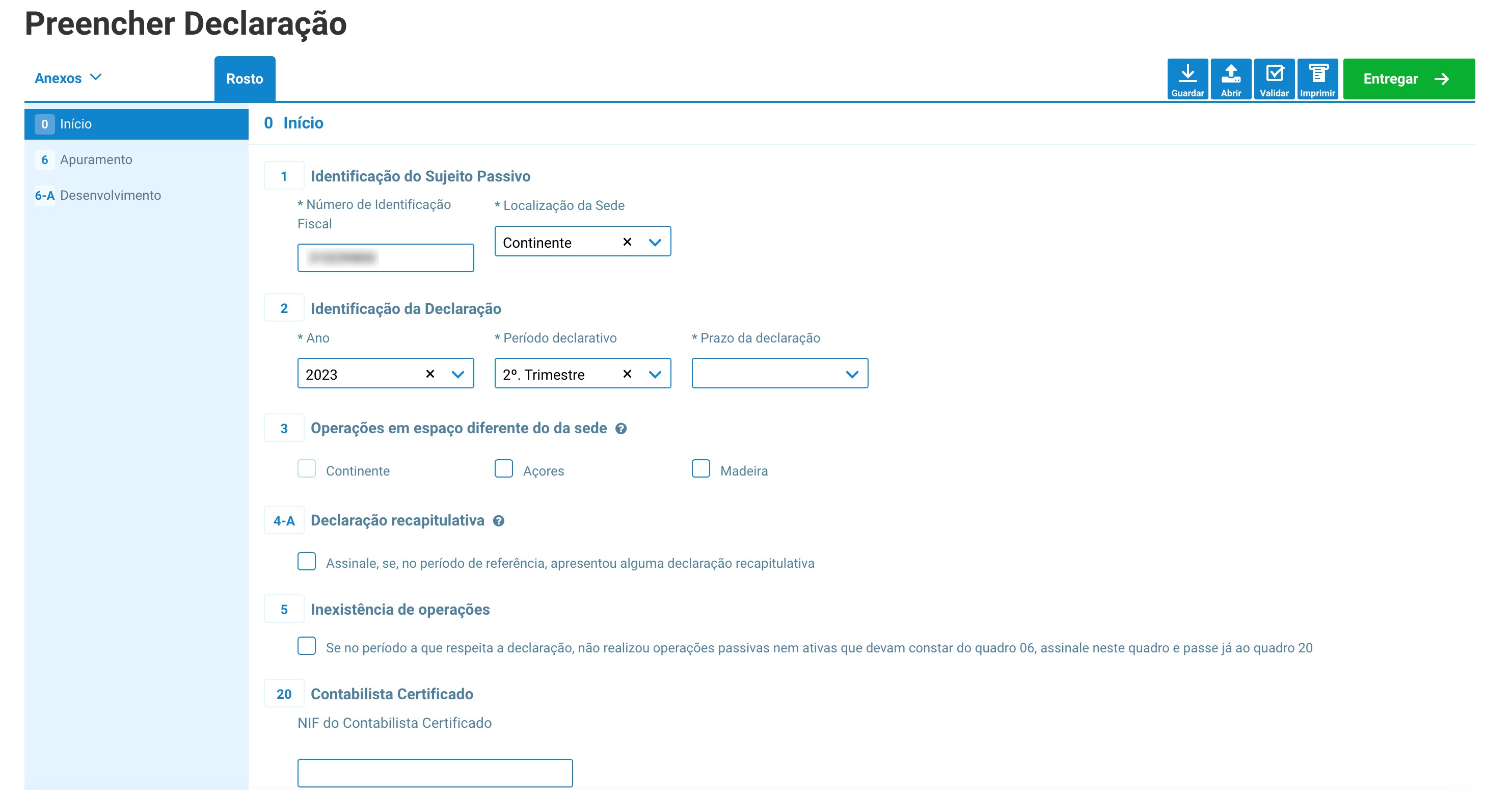Clear the Continente sede selection with X
1512x790 pixels.
click(x=627, y=242)
